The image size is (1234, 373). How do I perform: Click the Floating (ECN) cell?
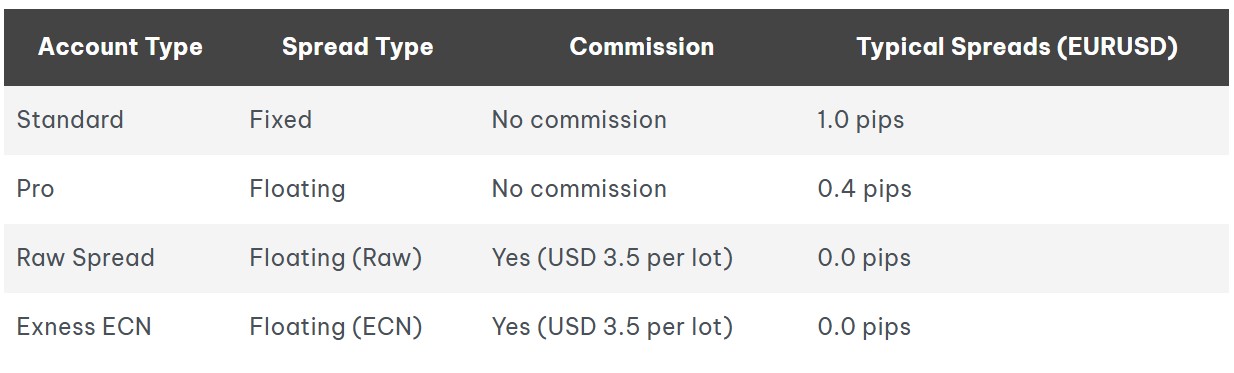click(336, 327)
